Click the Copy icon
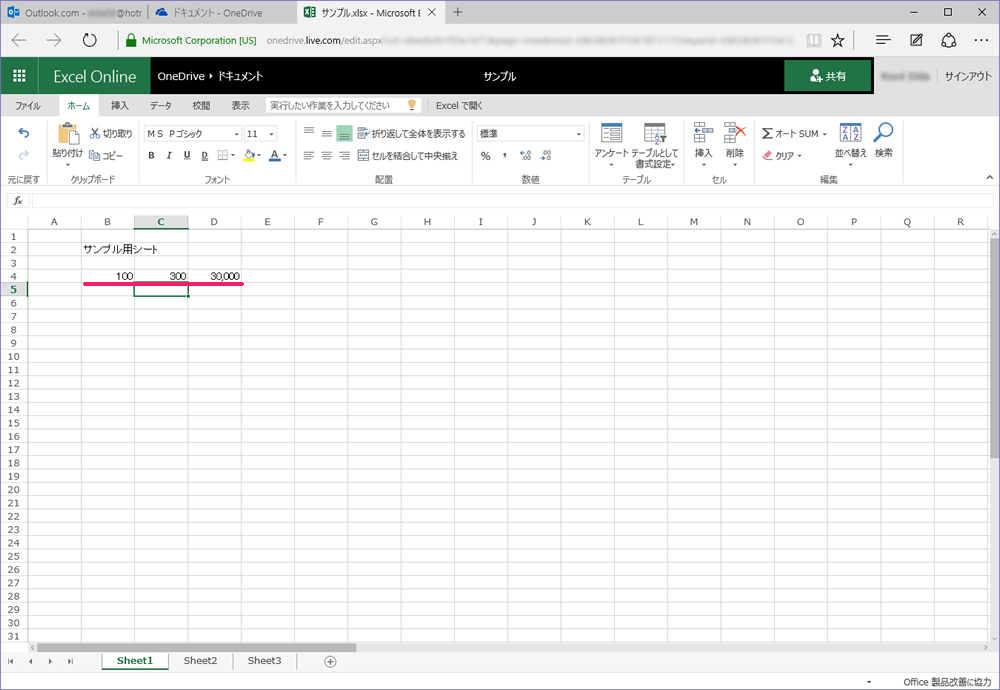 click(x=94, y=155)
